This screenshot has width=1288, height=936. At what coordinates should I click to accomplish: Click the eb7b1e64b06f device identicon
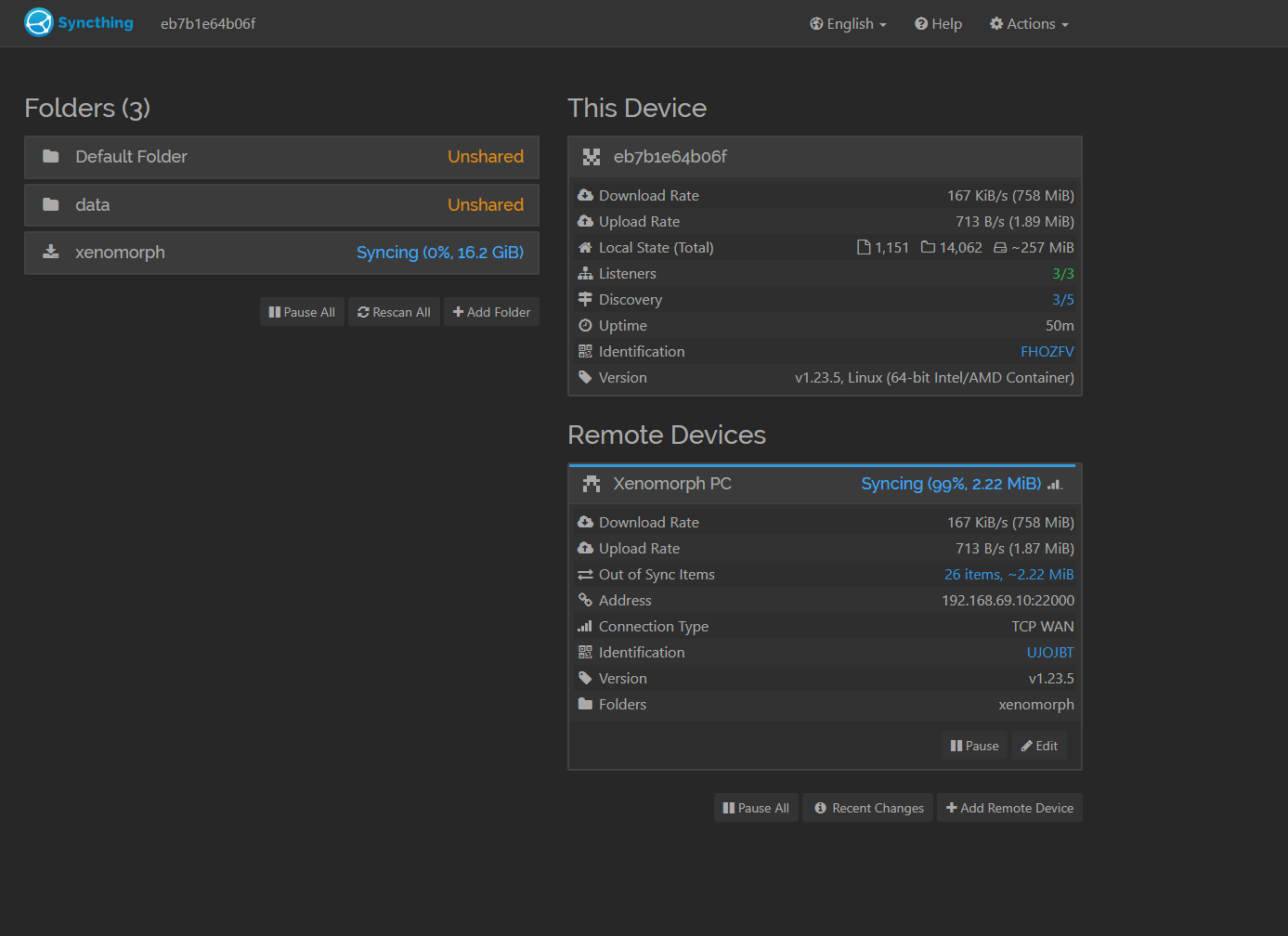point(592,157)
